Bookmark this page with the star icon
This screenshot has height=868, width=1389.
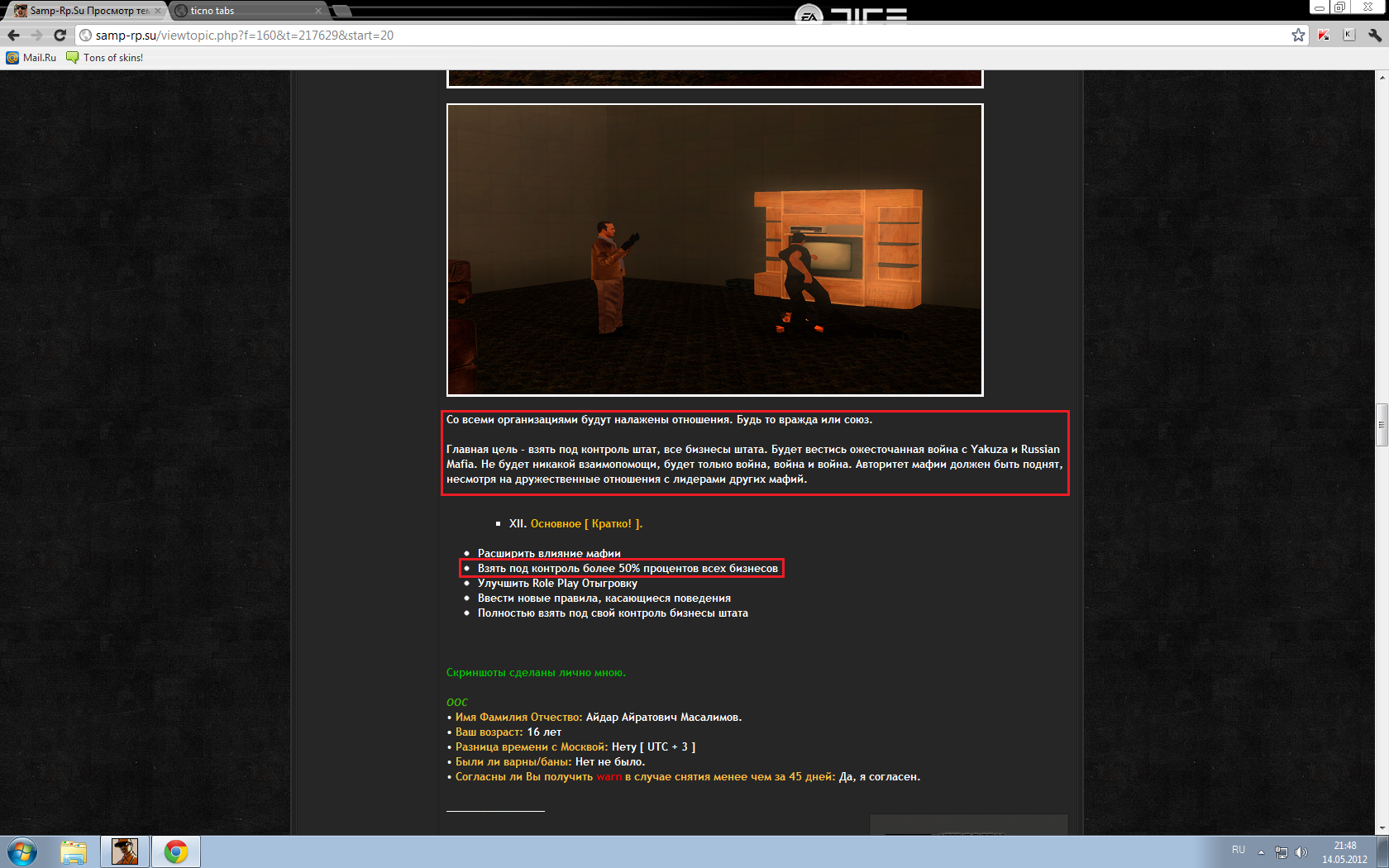click(1298, 35)
